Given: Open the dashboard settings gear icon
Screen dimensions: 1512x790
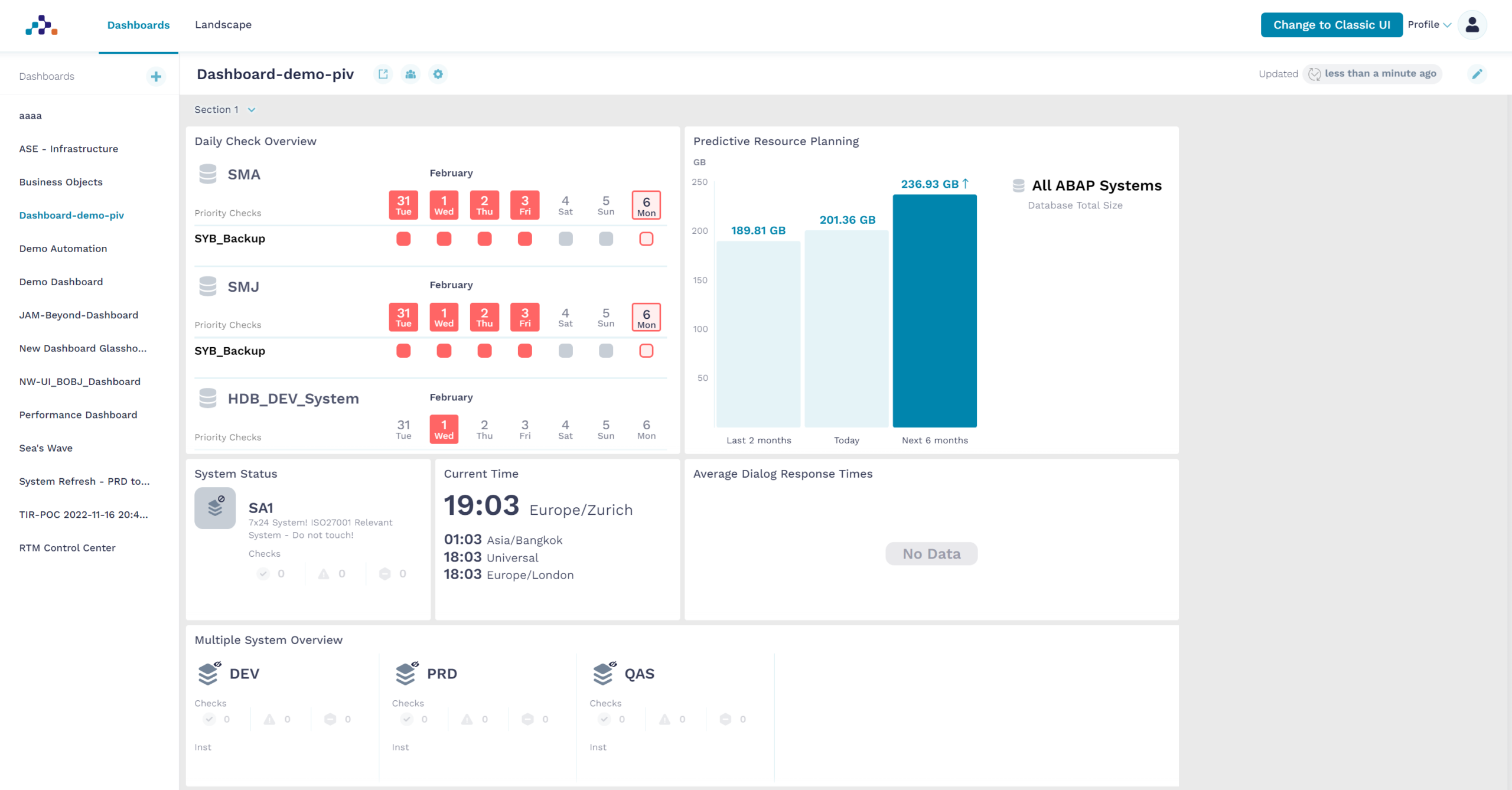Looking at the screenshot, I should click(438, 74).
